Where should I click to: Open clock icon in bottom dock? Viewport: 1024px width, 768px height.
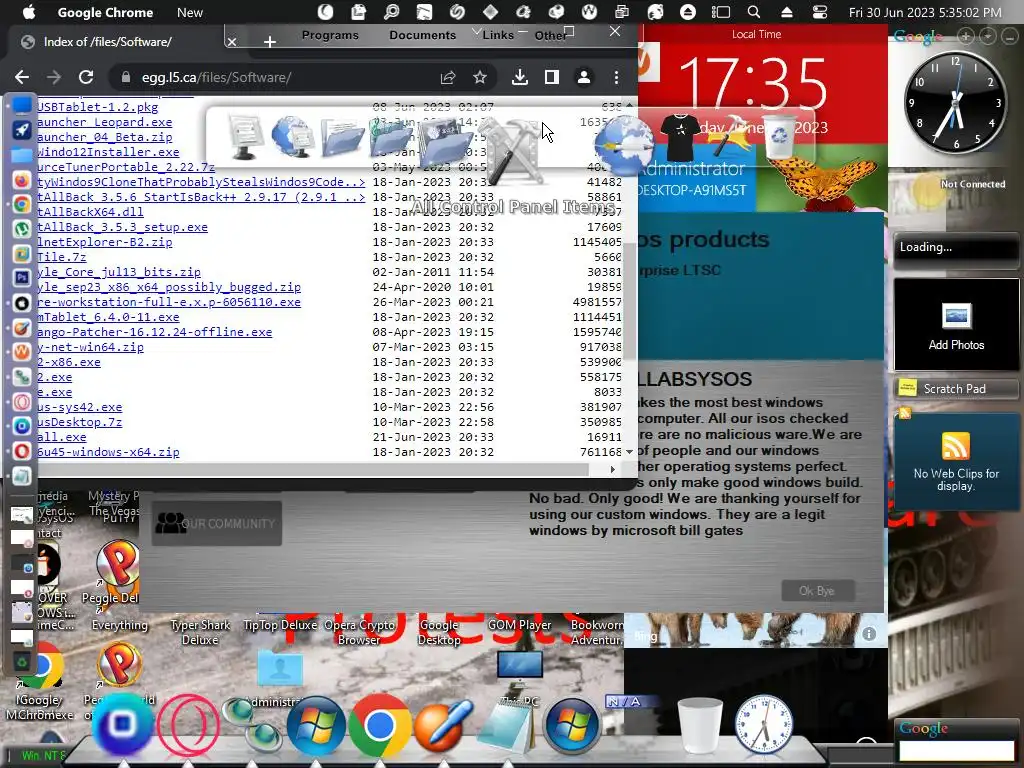pos(763,725)
